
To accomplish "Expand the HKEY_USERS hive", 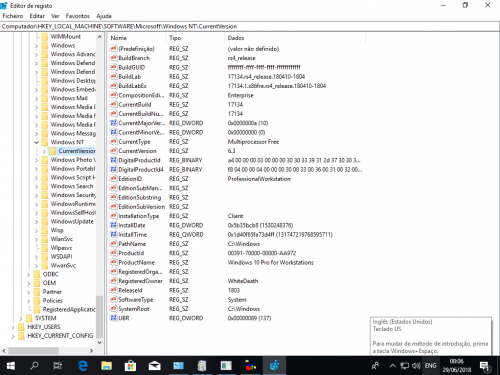I will (13, 327).
